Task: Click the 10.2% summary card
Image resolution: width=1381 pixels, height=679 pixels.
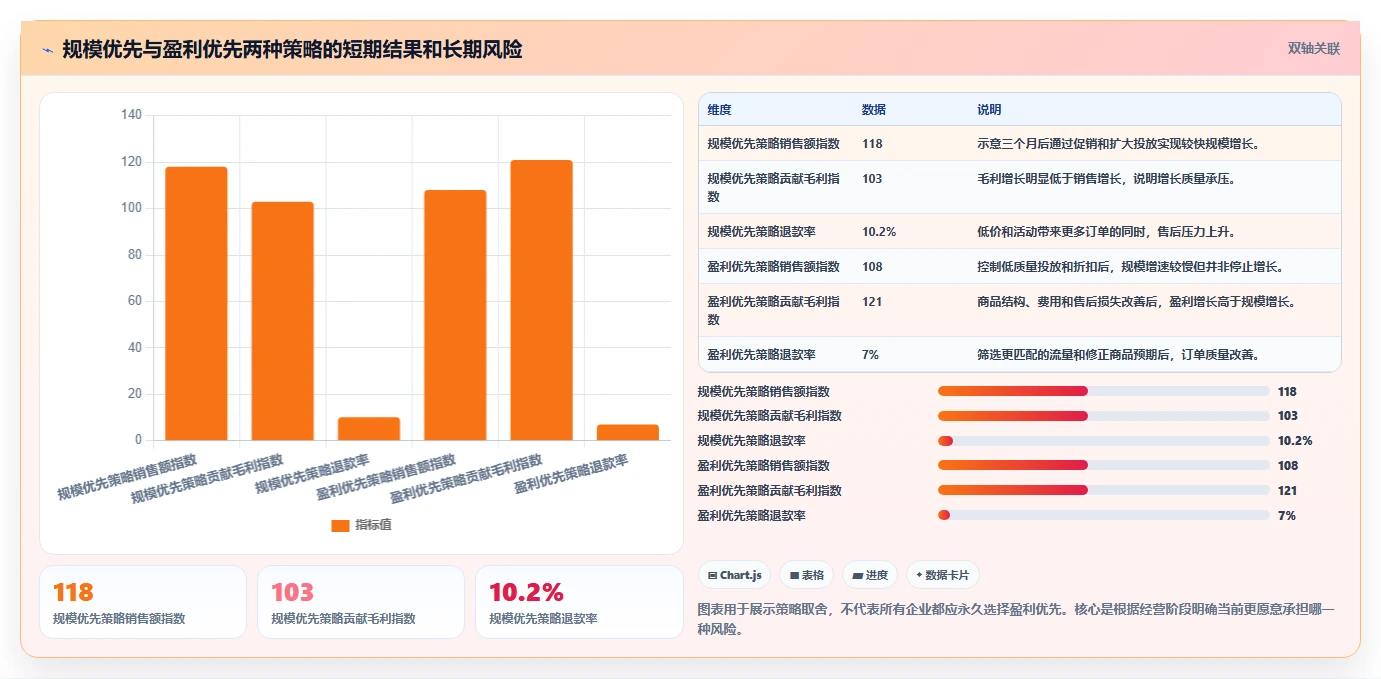Action: click(579, 602)
